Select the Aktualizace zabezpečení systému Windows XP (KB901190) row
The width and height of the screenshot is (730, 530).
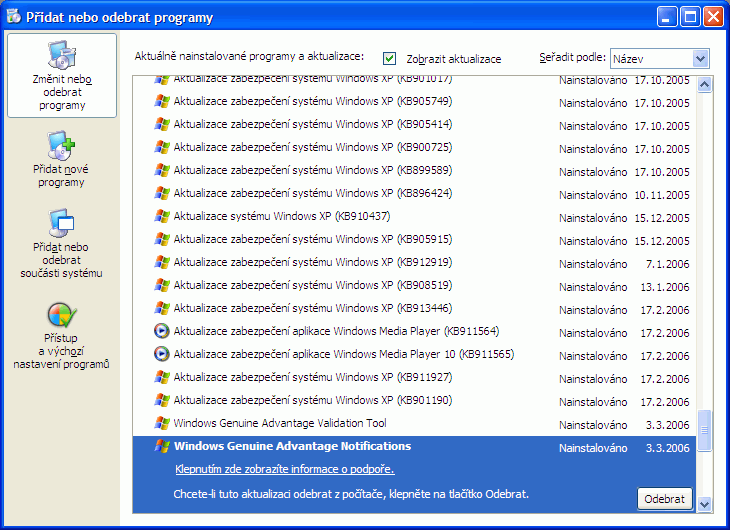click(x=414, y=400)
